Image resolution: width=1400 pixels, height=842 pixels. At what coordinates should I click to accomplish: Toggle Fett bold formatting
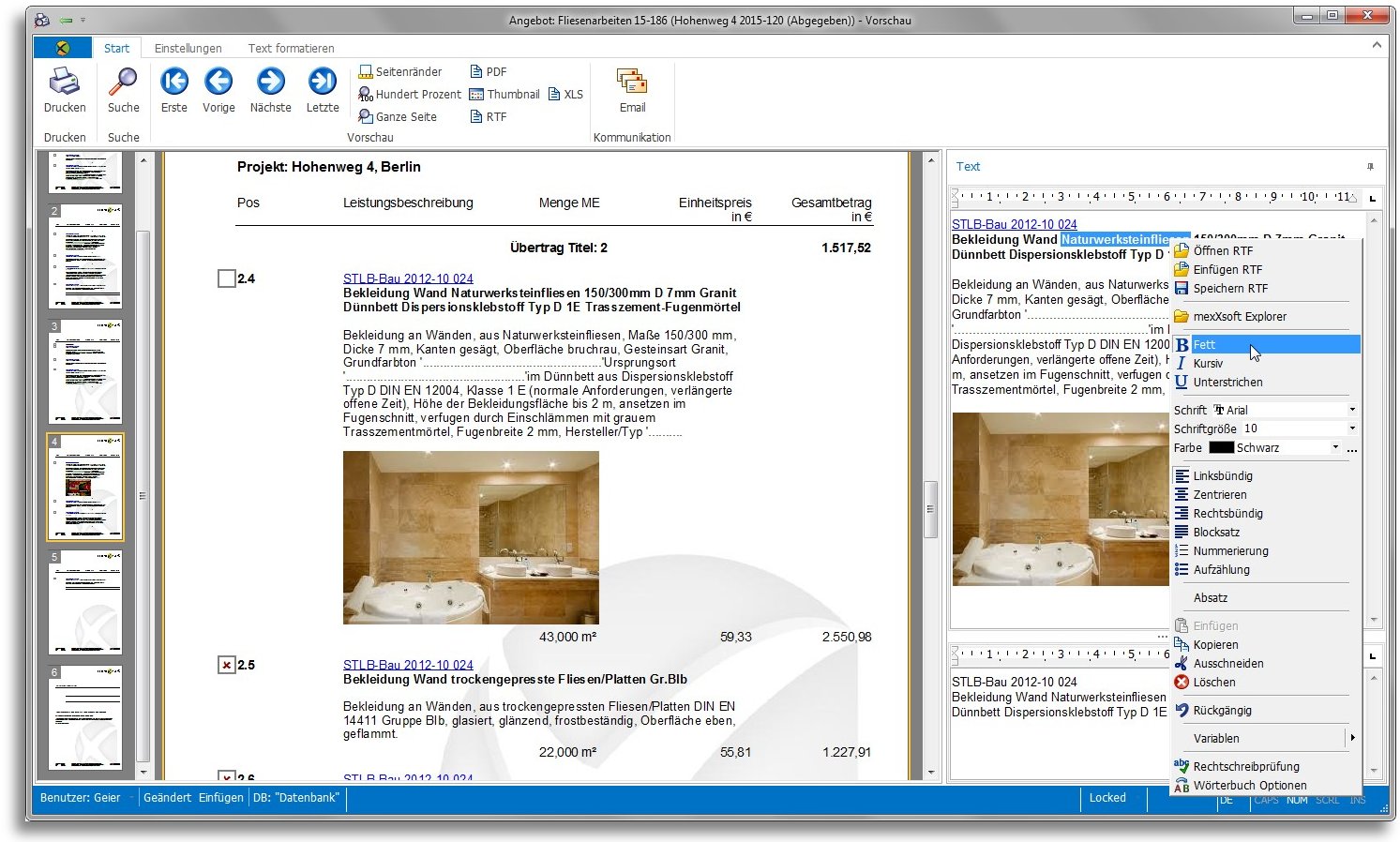click(x=1265, y=344)
